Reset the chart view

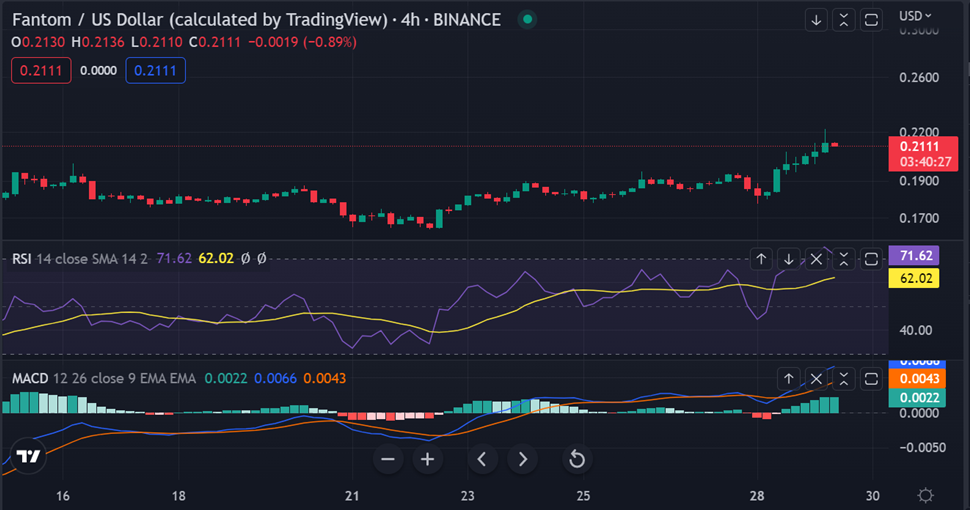577,459
